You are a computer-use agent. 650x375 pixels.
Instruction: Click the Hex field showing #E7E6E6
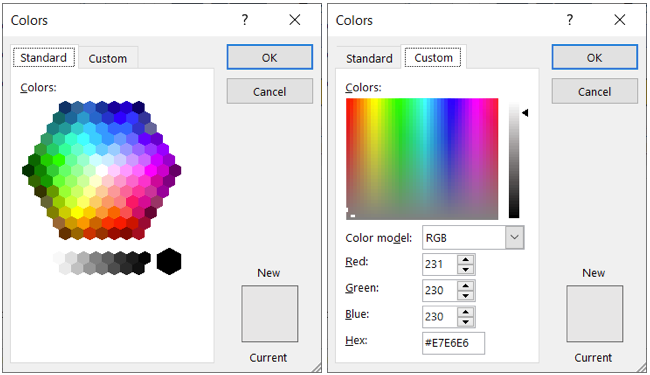(x=454, y=343)
